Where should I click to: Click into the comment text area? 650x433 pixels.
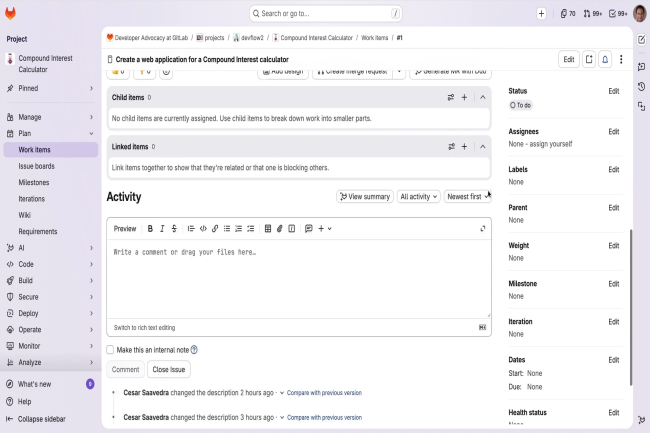pos(298,278)
